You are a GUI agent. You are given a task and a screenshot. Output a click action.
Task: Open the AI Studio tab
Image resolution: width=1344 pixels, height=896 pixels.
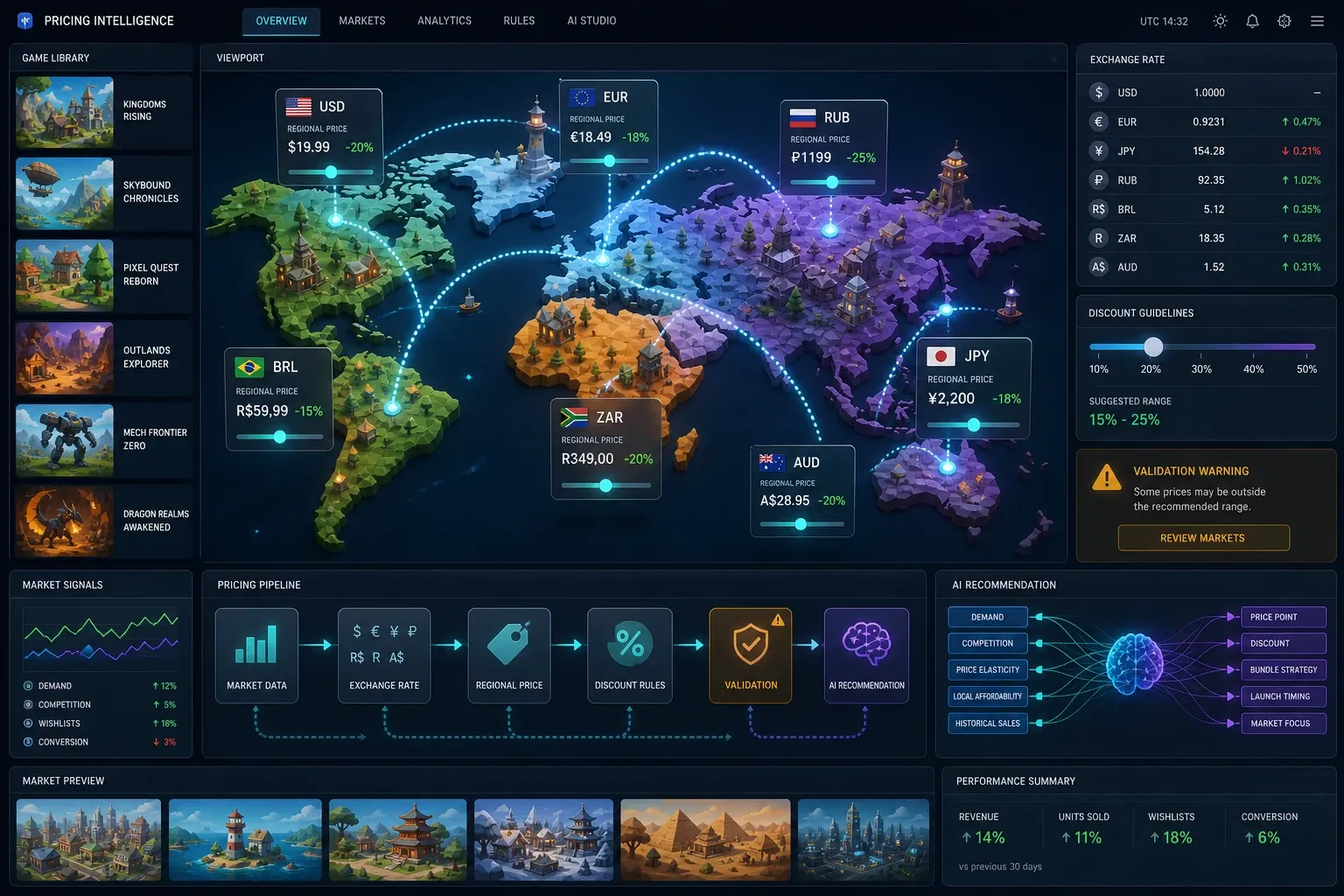(x=591, y=21)
